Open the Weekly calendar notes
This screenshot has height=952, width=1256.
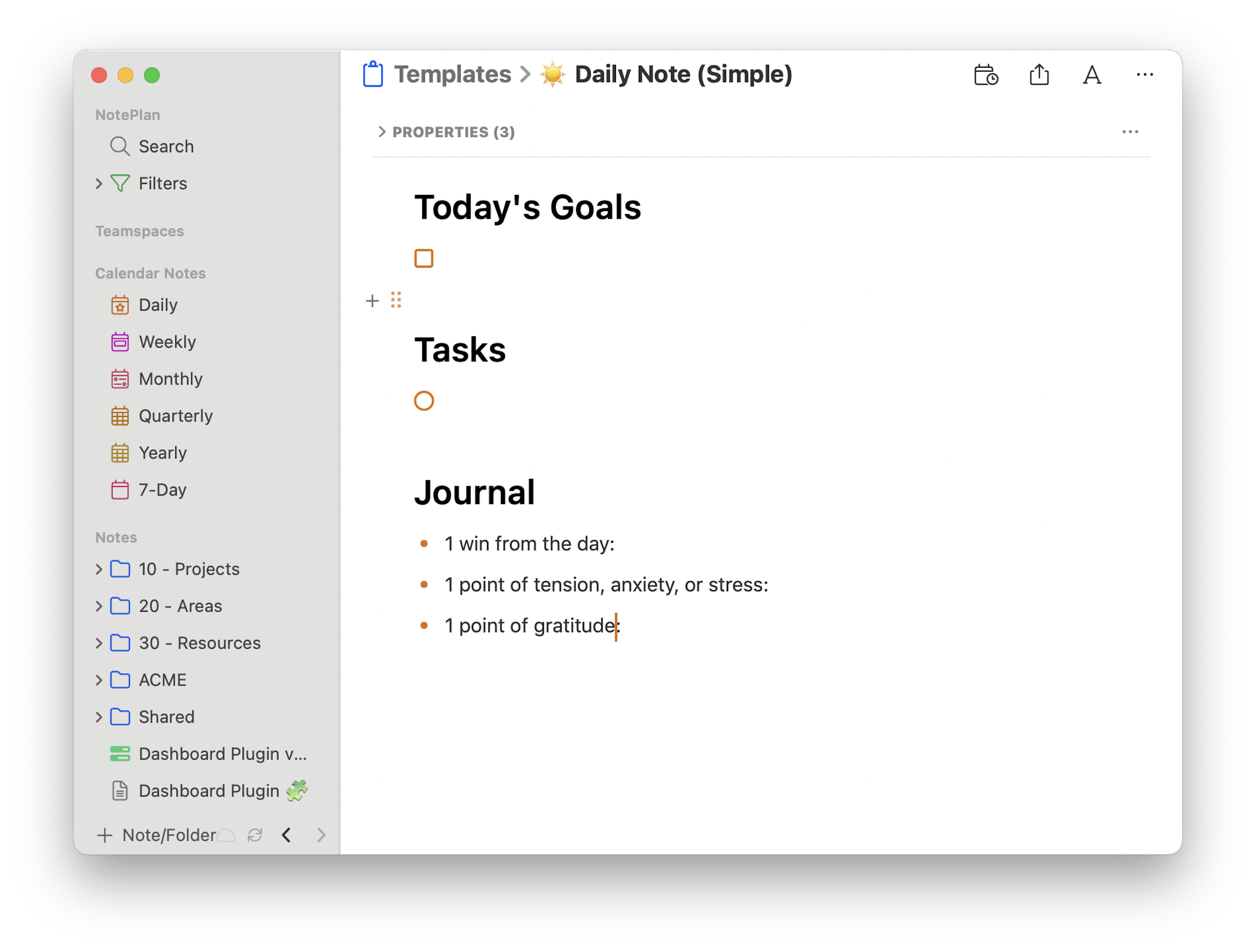click(x=167, y=342)
